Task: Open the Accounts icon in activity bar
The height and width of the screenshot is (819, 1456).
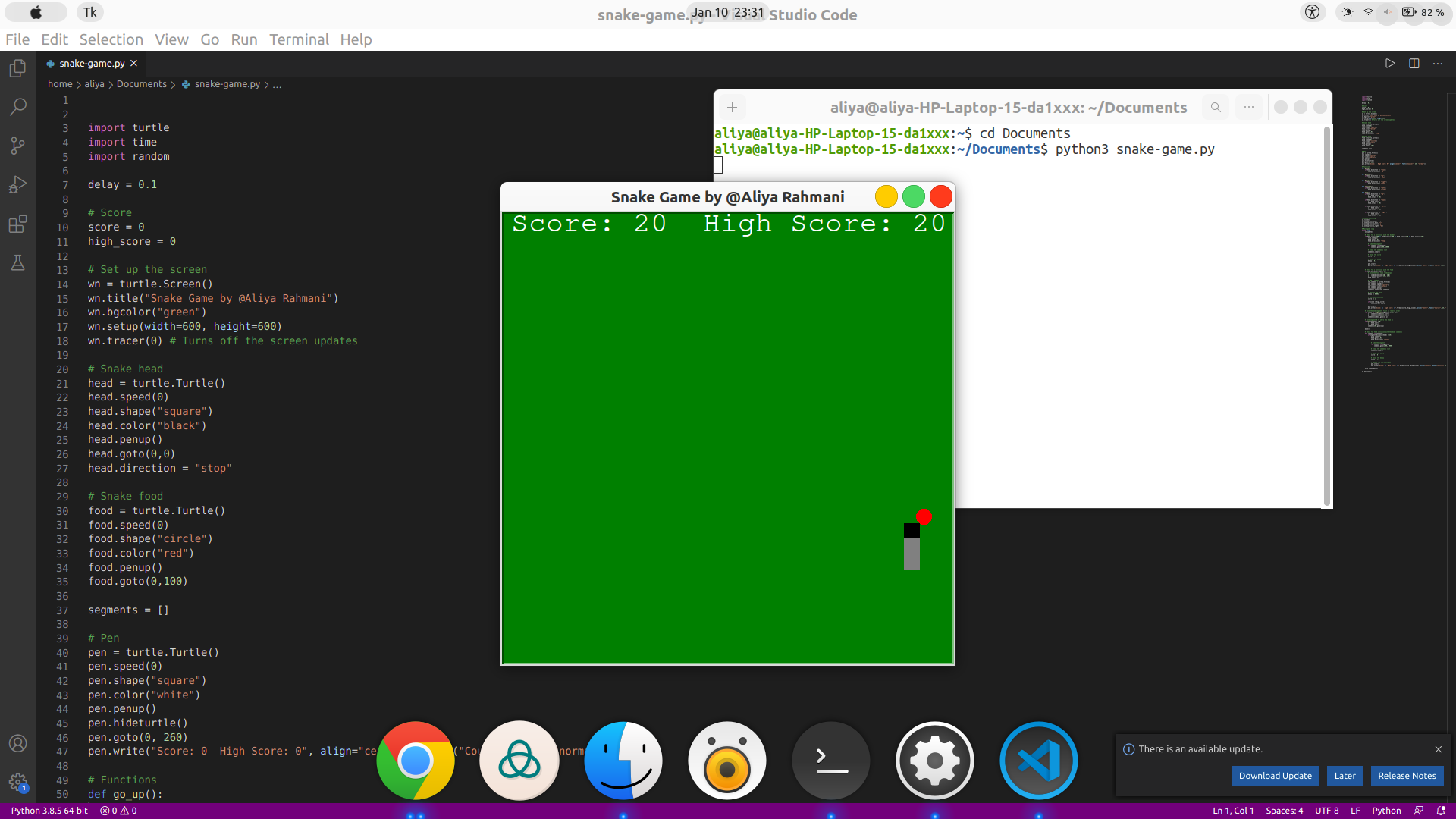Action: pyautogui.click(x=17, y=743)
